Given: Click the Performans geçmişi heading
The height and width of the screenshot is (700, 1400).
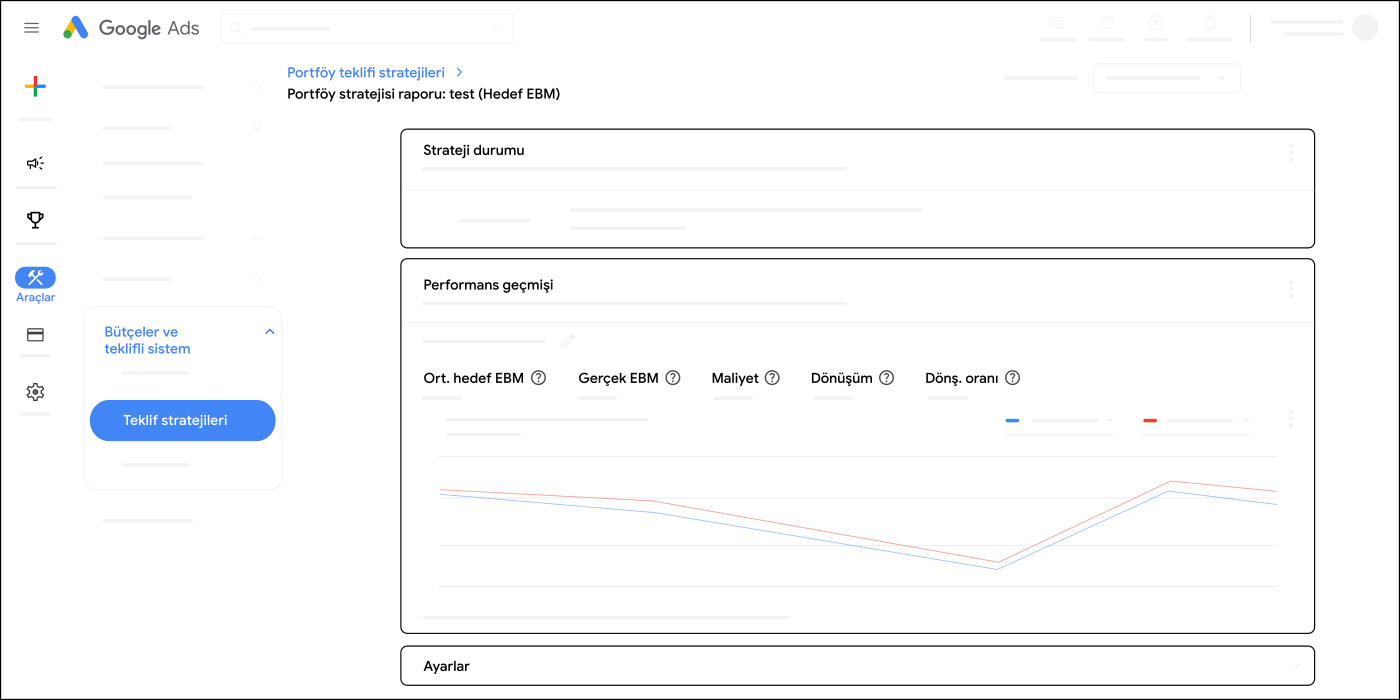Looking at the screenshot, I should (x=488, y=285).
